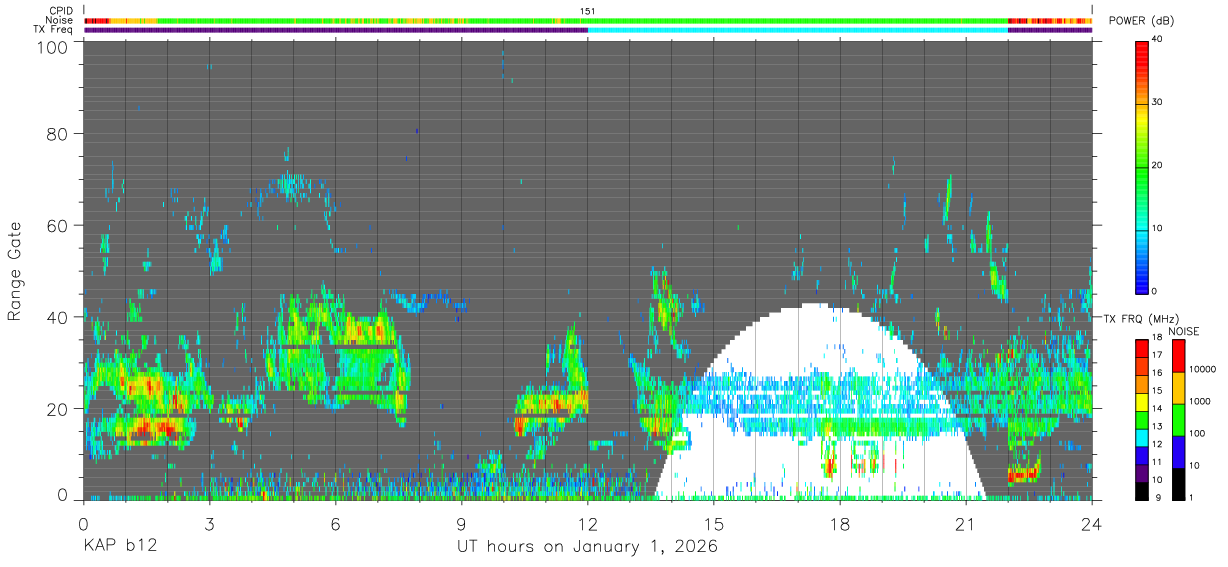Select the noise color bar legend
Viewport: 1228px width, 567px height.
tap(1177, 419)
